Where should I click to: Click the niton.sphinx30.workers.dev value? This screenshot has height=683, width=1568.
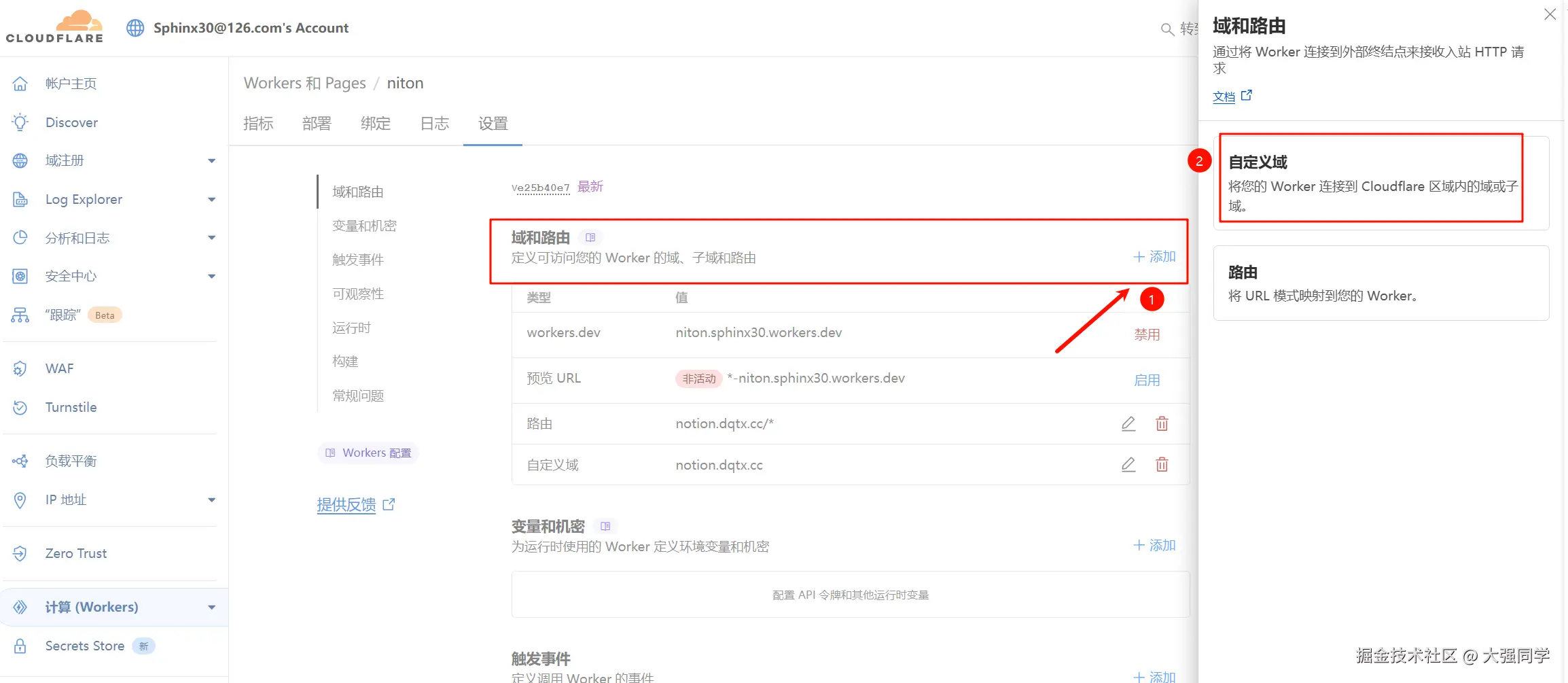759,332
